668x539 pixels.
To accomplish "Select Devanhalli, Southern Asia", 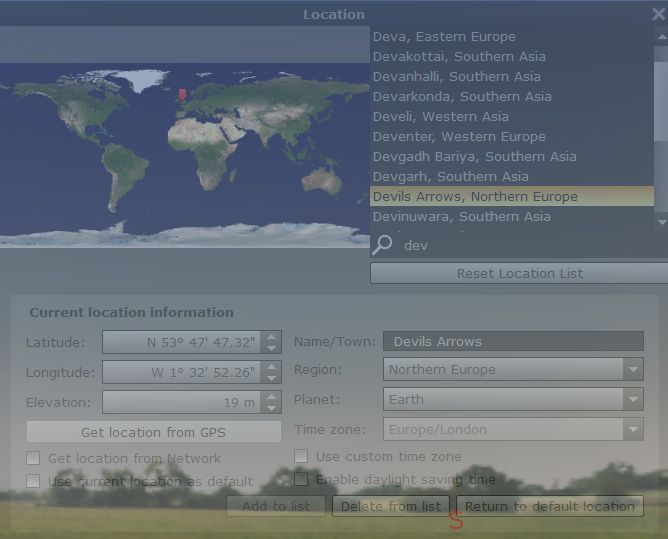I will pyautogui.click(x=512, y=77).
